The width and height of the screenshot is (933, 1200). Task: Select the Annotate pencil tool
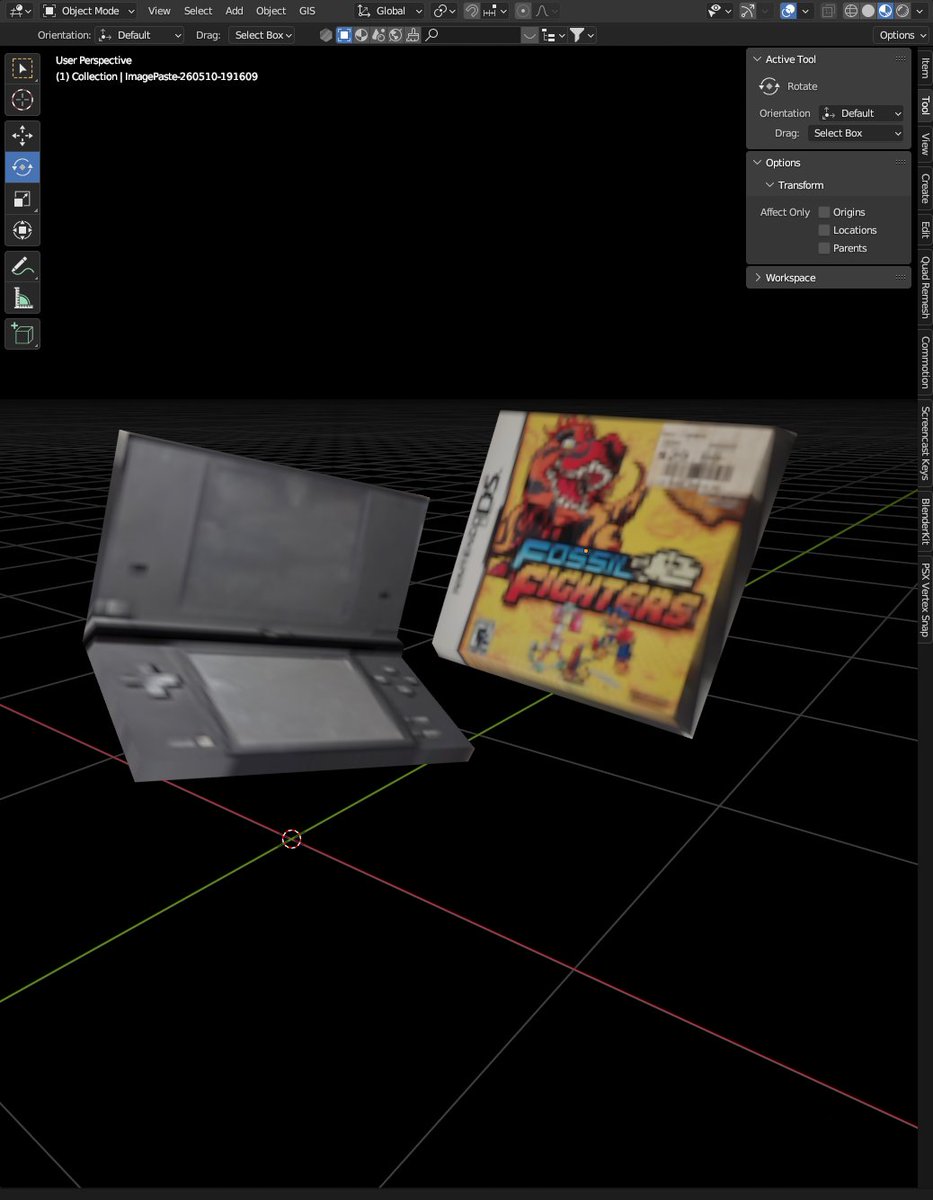click(x=22, y=266)
